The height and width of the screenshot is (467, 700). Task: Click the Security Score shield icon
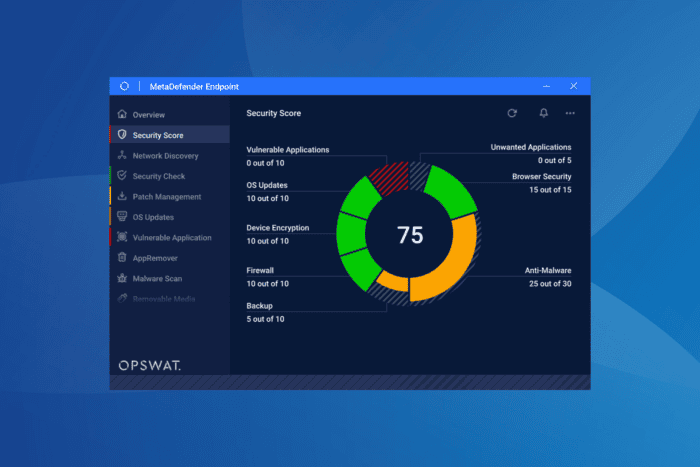point(122,134)
